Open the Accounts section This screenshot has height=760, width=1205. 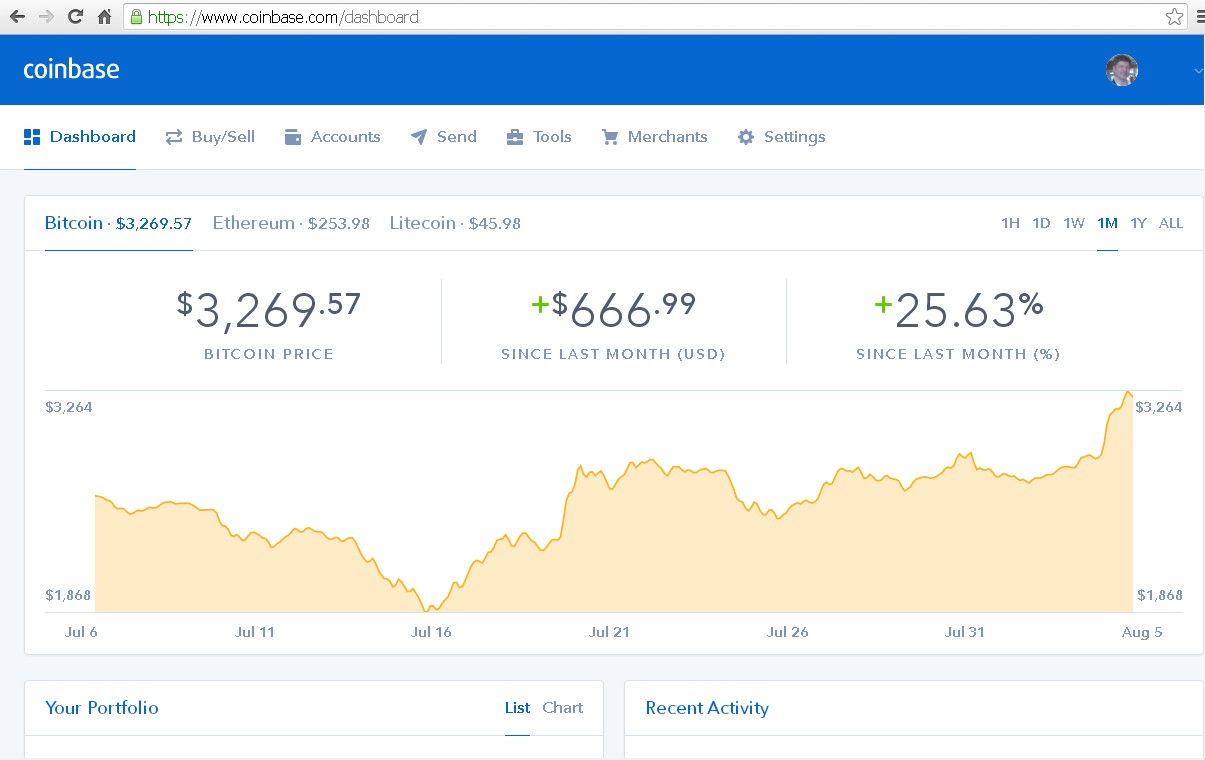pos(333,137)
